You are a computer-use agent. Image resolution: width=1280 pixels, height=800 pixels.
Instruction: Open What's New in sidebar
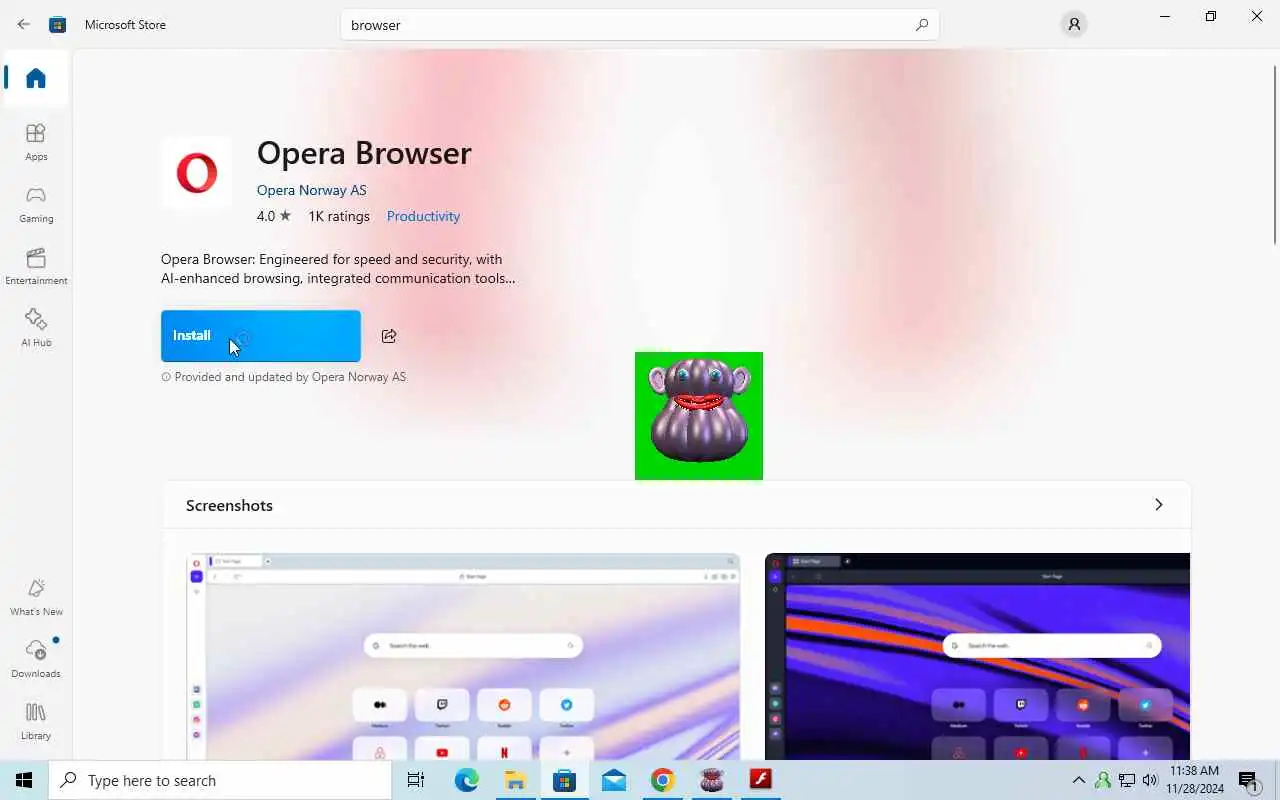36,597
